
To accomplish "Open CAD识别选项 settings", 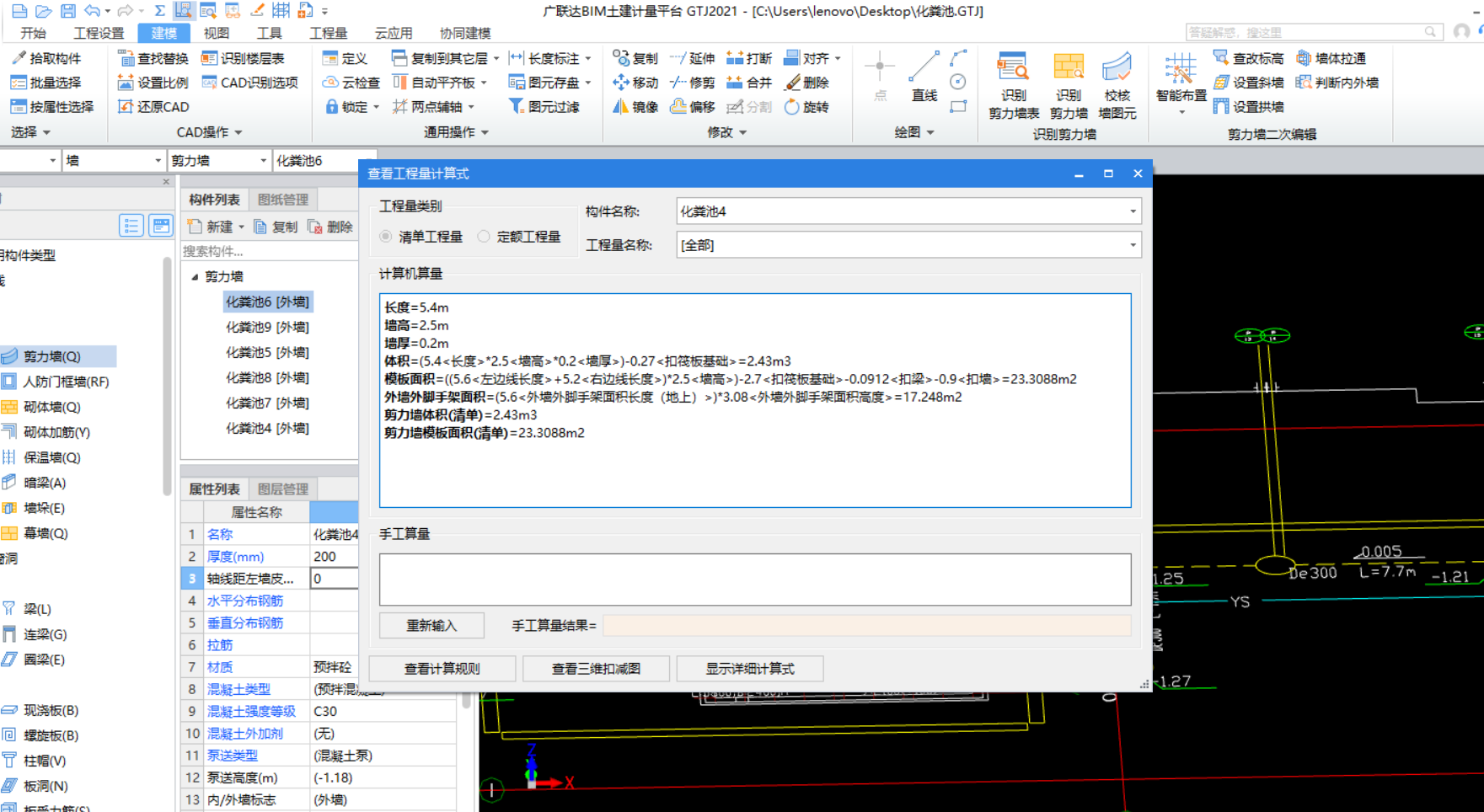I will click(249, 83).
